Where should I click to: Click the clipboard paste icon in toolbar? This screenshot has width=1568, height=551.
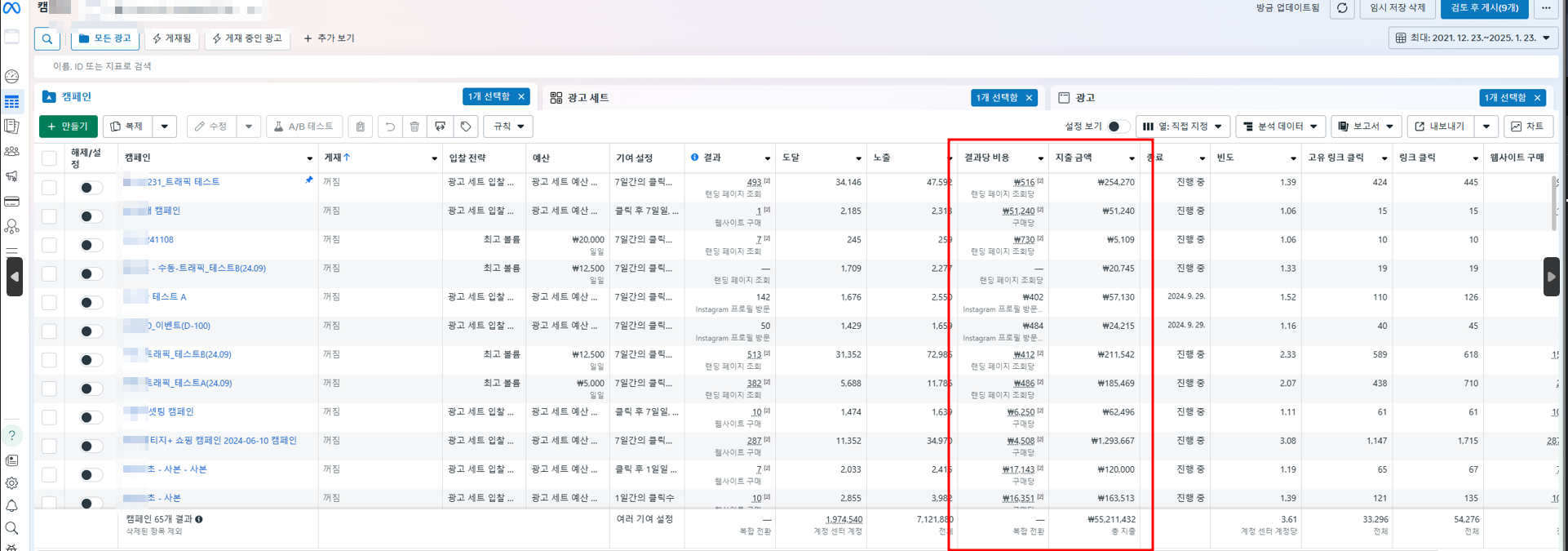coord(360,127)
